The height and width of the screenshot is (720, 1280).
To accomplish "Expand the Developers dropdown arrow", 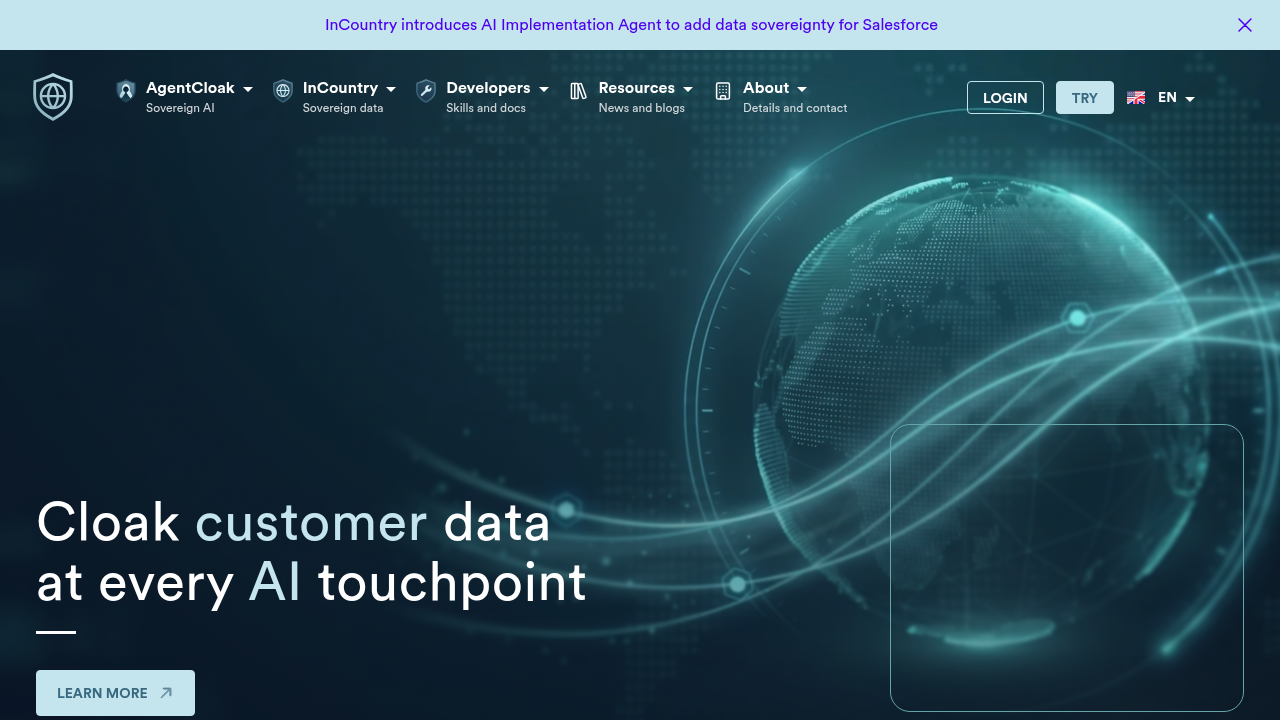I will coord(544,89).
